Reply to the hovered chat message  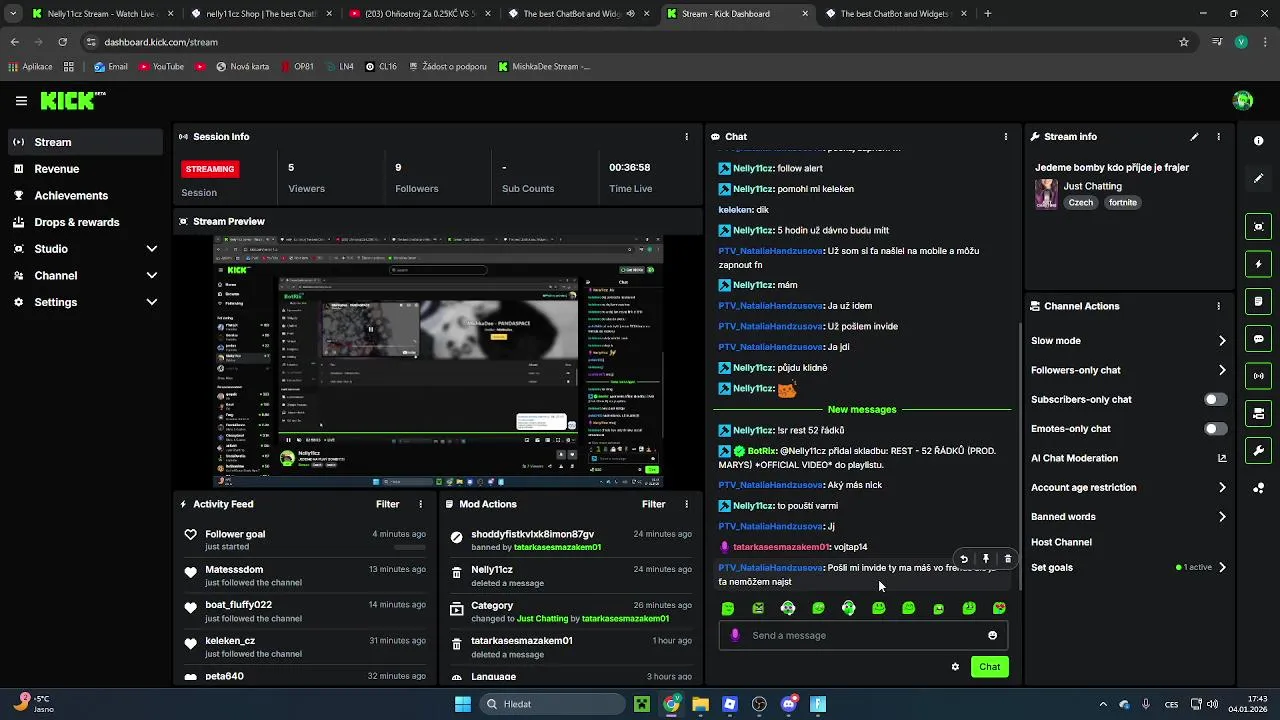tap(964, 560)
